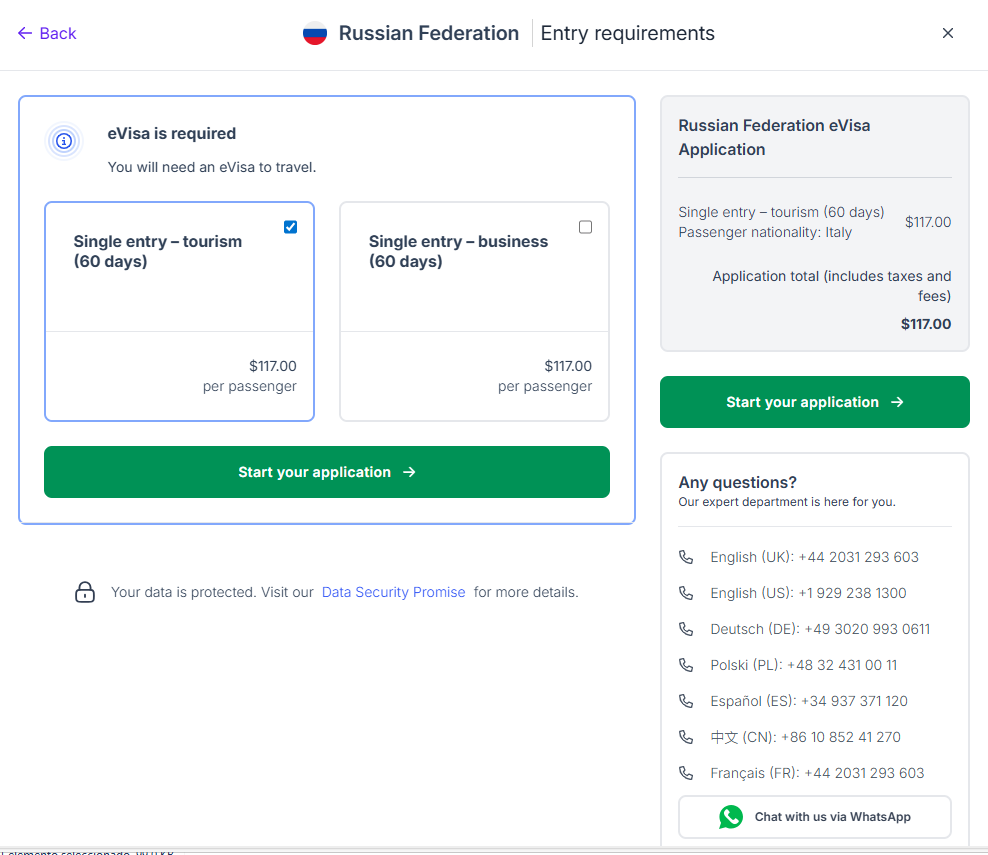
Task: Open the Data Security Promise link
Action: 393,592
